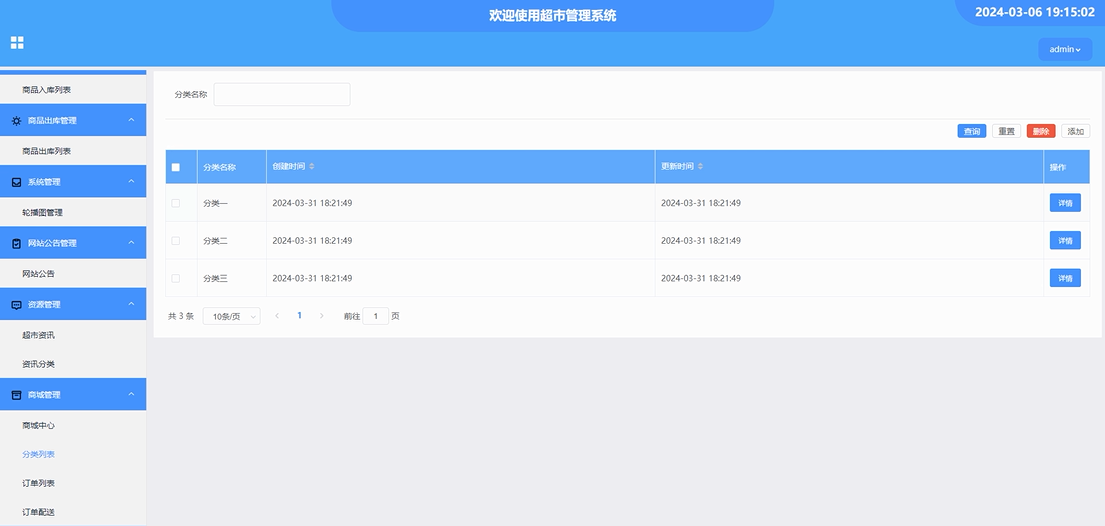This screenshot has width=1105, height=526.
Task: Click the grid menu icon in header
Action: click(17, 42)
